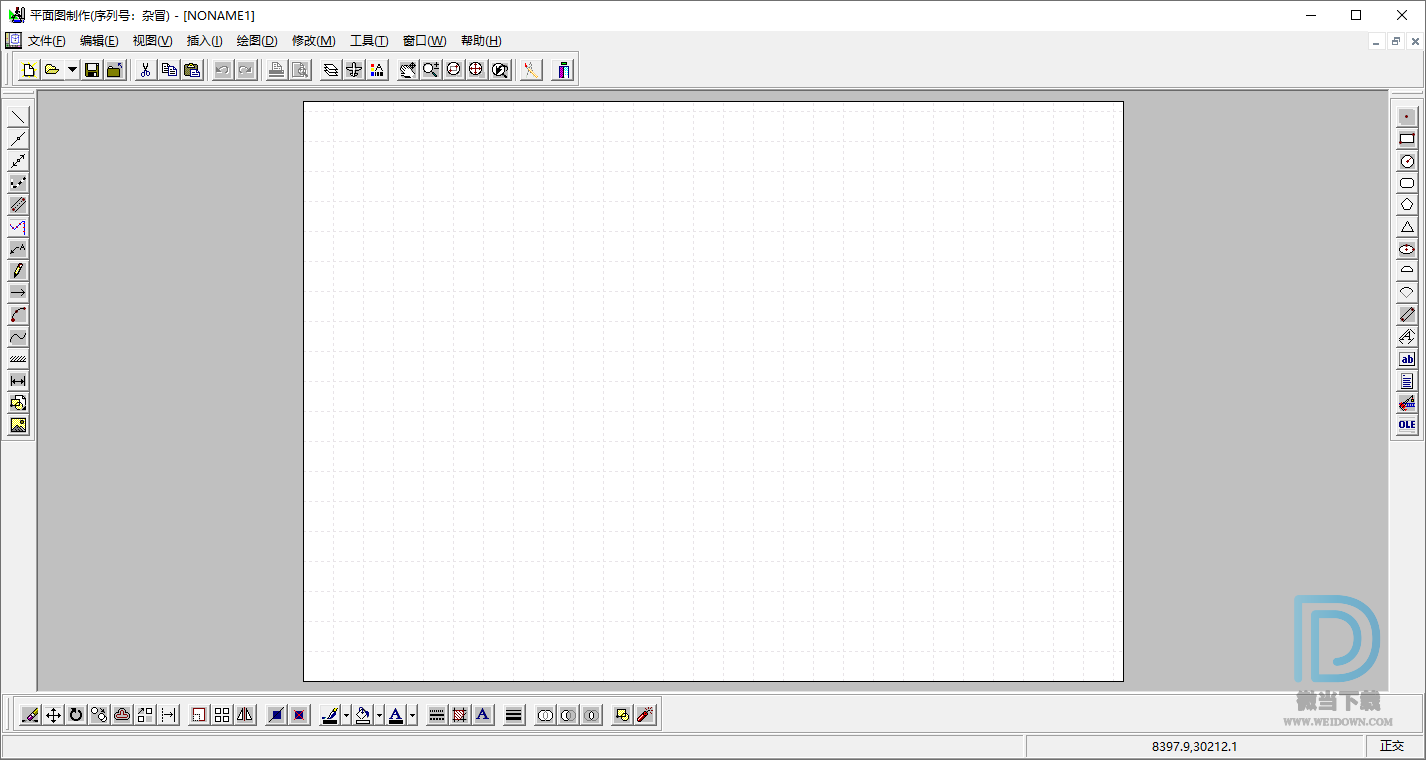Viewport: 1426px width, 760px height.
Task: Open the 视图(V) menu
Action: (x=153, y=41)
